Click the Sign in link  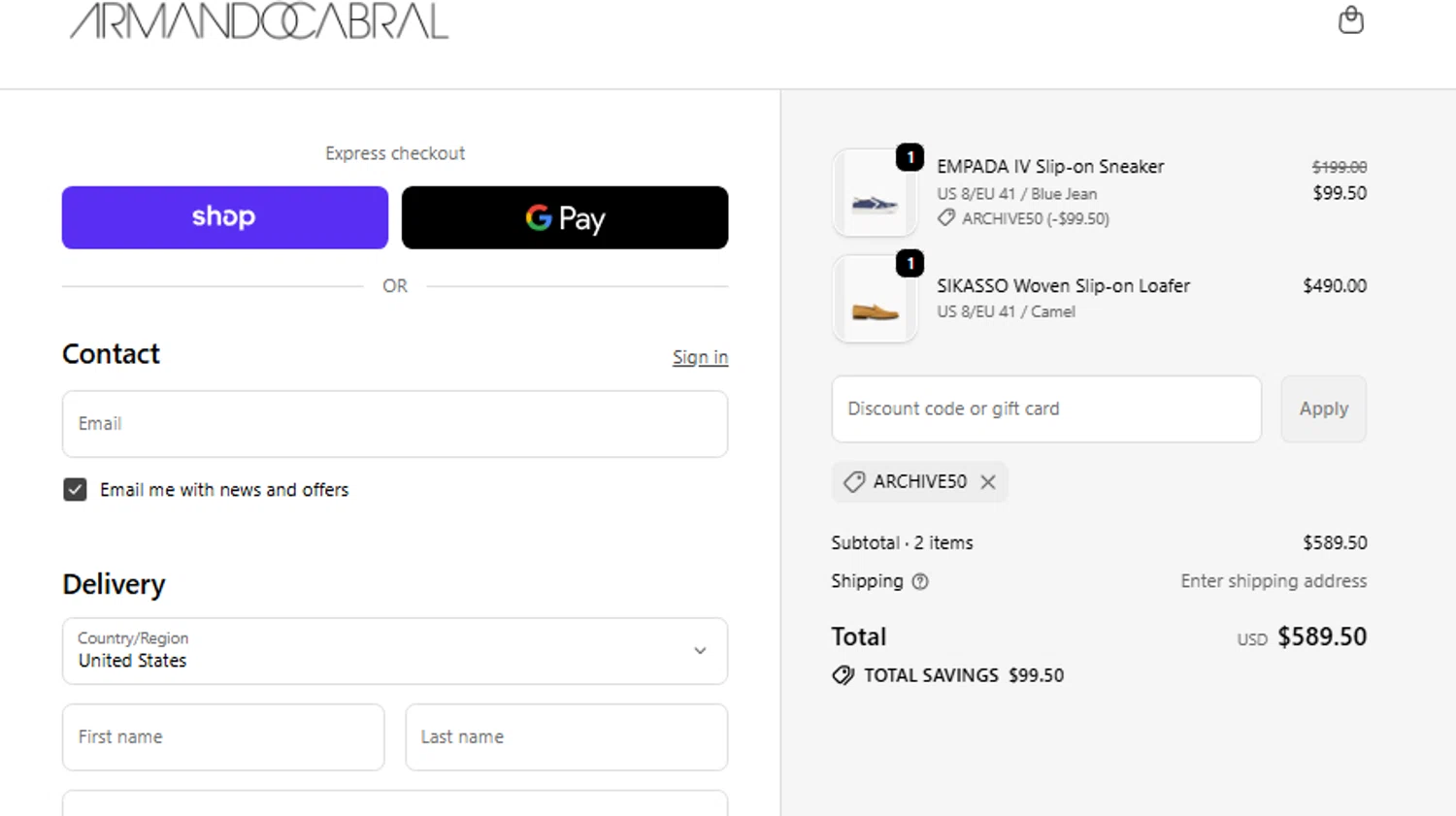[700, 357]
